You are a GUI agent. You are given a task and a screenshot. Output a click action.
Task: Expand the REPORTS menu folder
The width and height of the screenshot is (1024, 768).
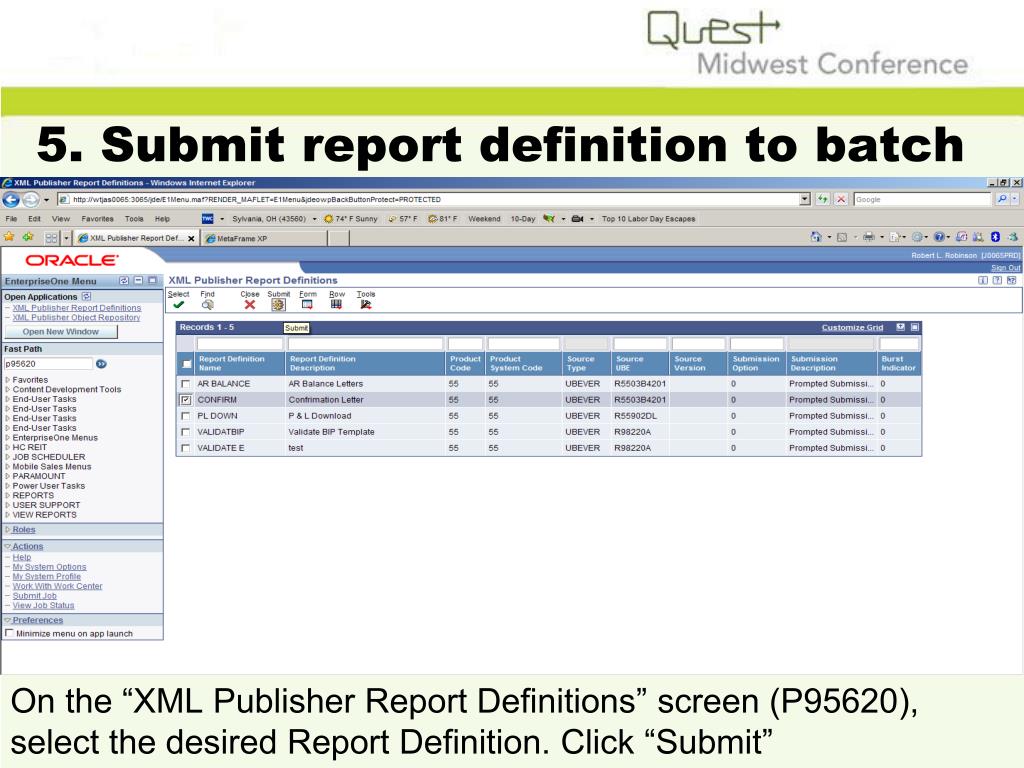point(33,495)
